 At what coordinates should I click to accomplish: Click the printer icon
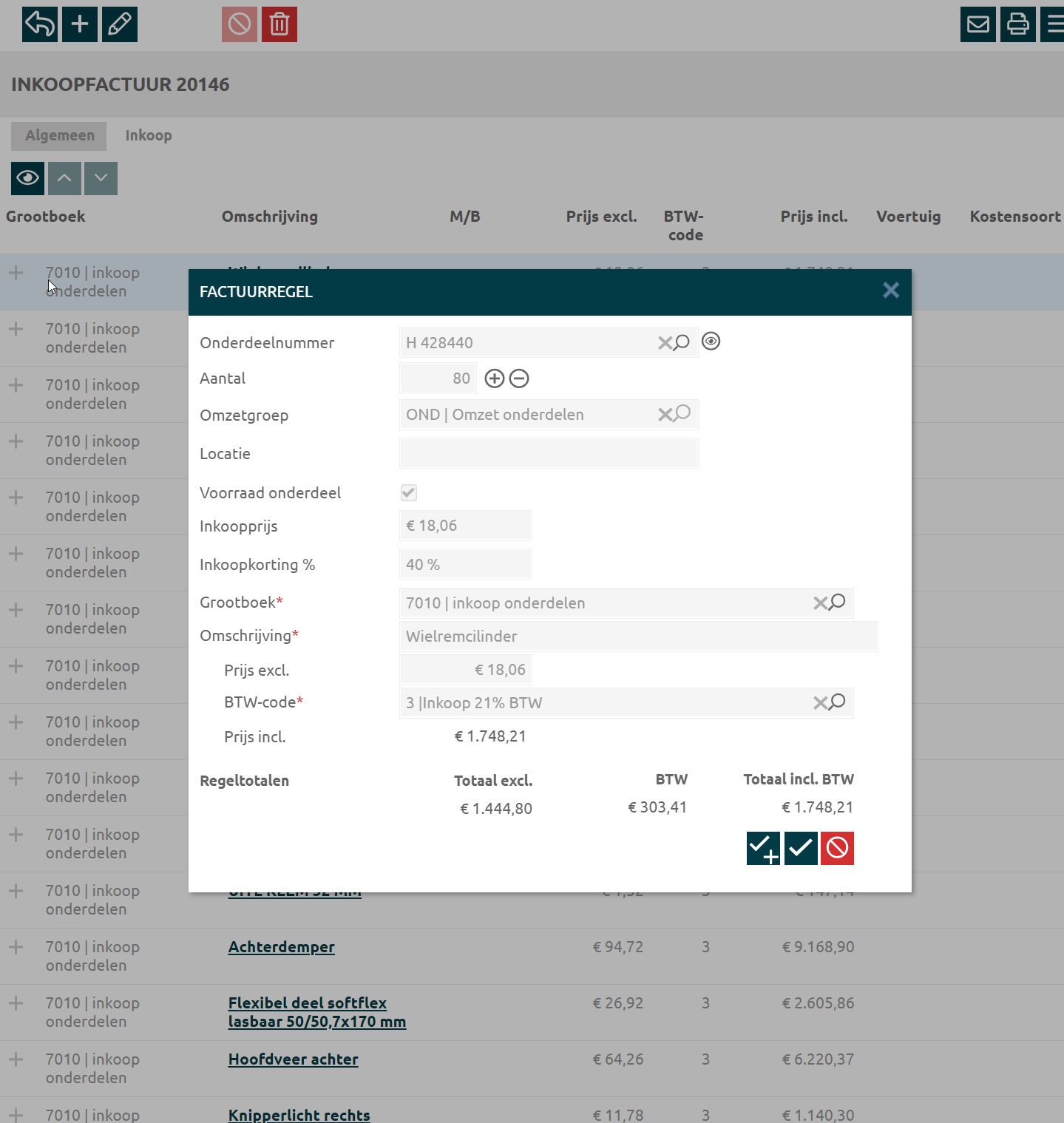[1018, 24]
